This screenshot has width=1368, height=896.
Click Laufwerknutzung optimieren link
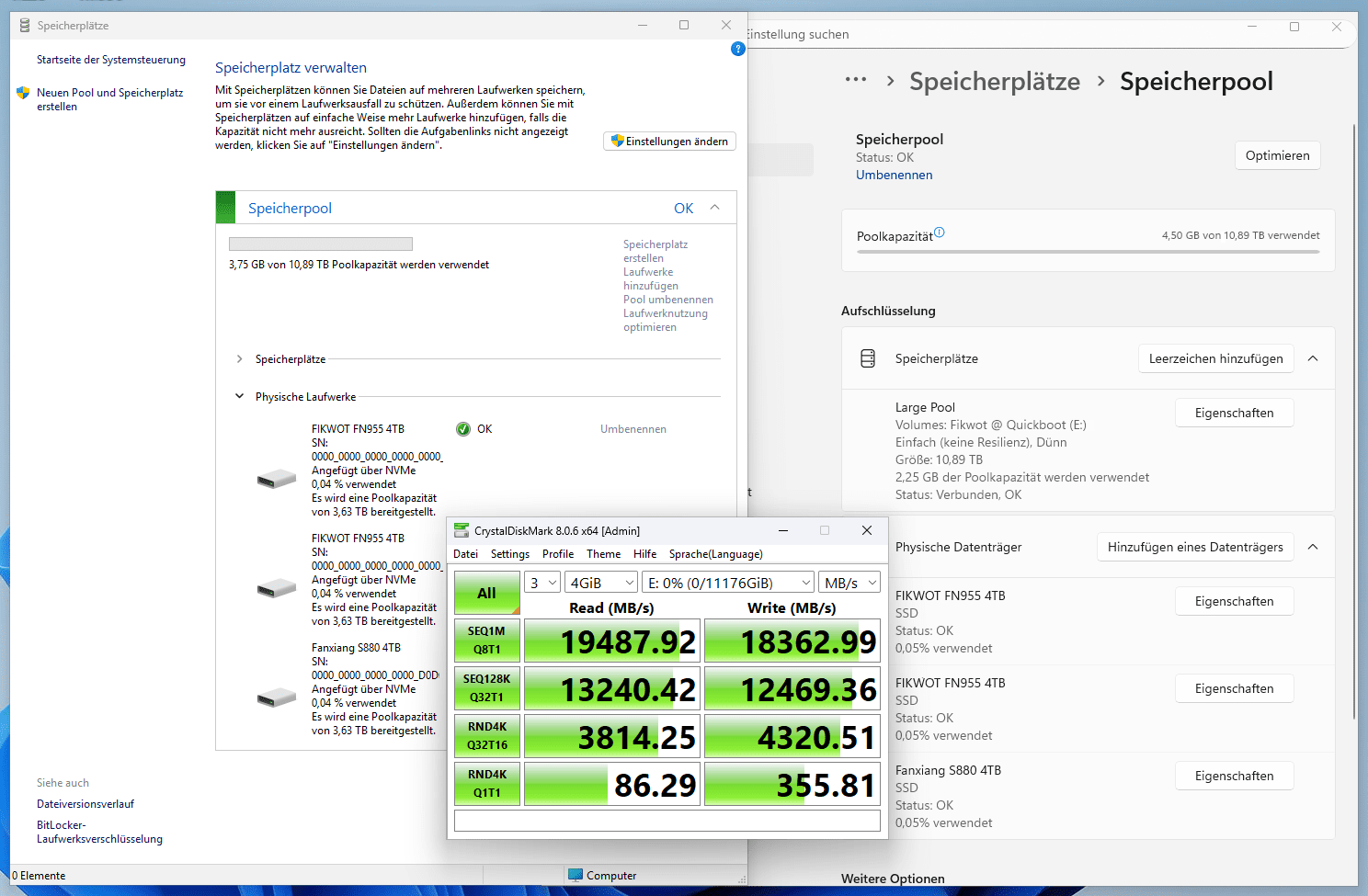666,320
